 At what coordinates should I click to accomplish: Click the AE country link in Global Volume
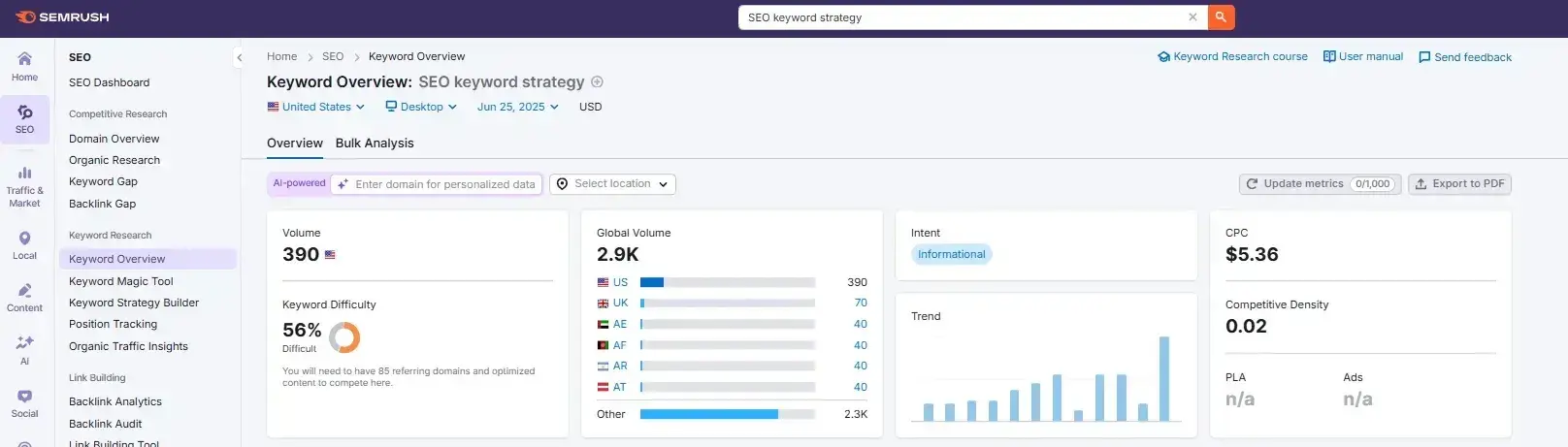coord(620,324)
